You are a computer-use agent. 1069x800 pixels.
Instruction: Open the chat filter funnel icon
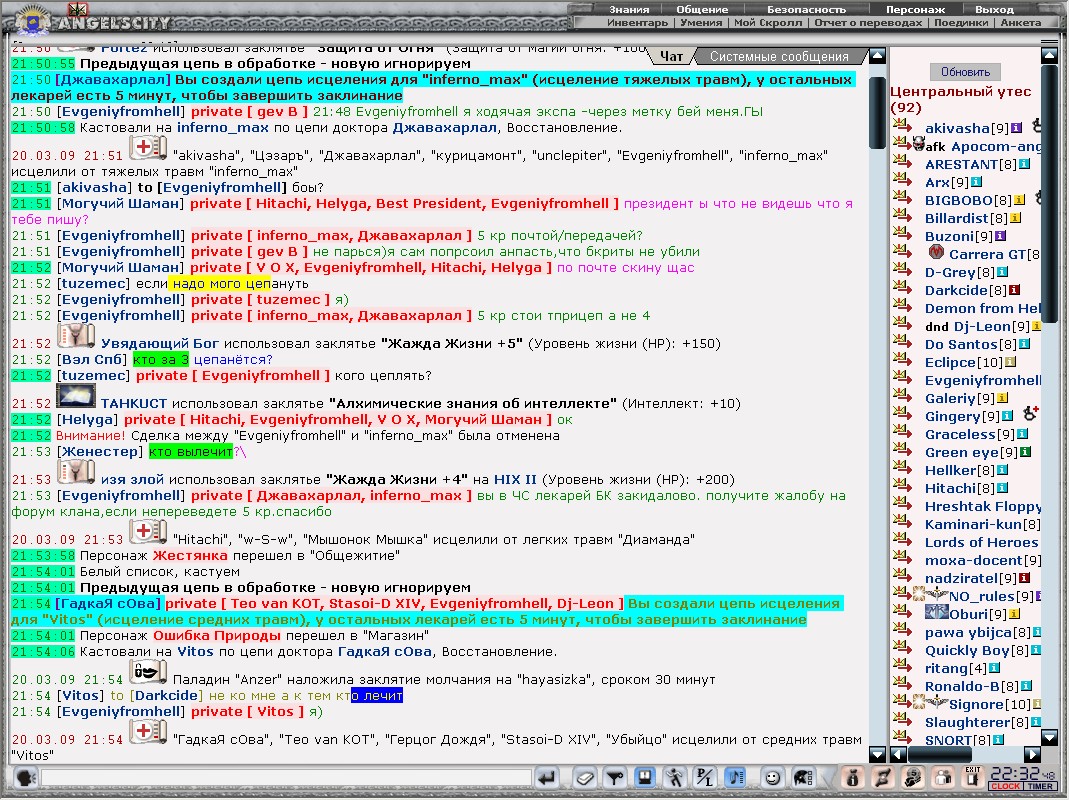615,777
